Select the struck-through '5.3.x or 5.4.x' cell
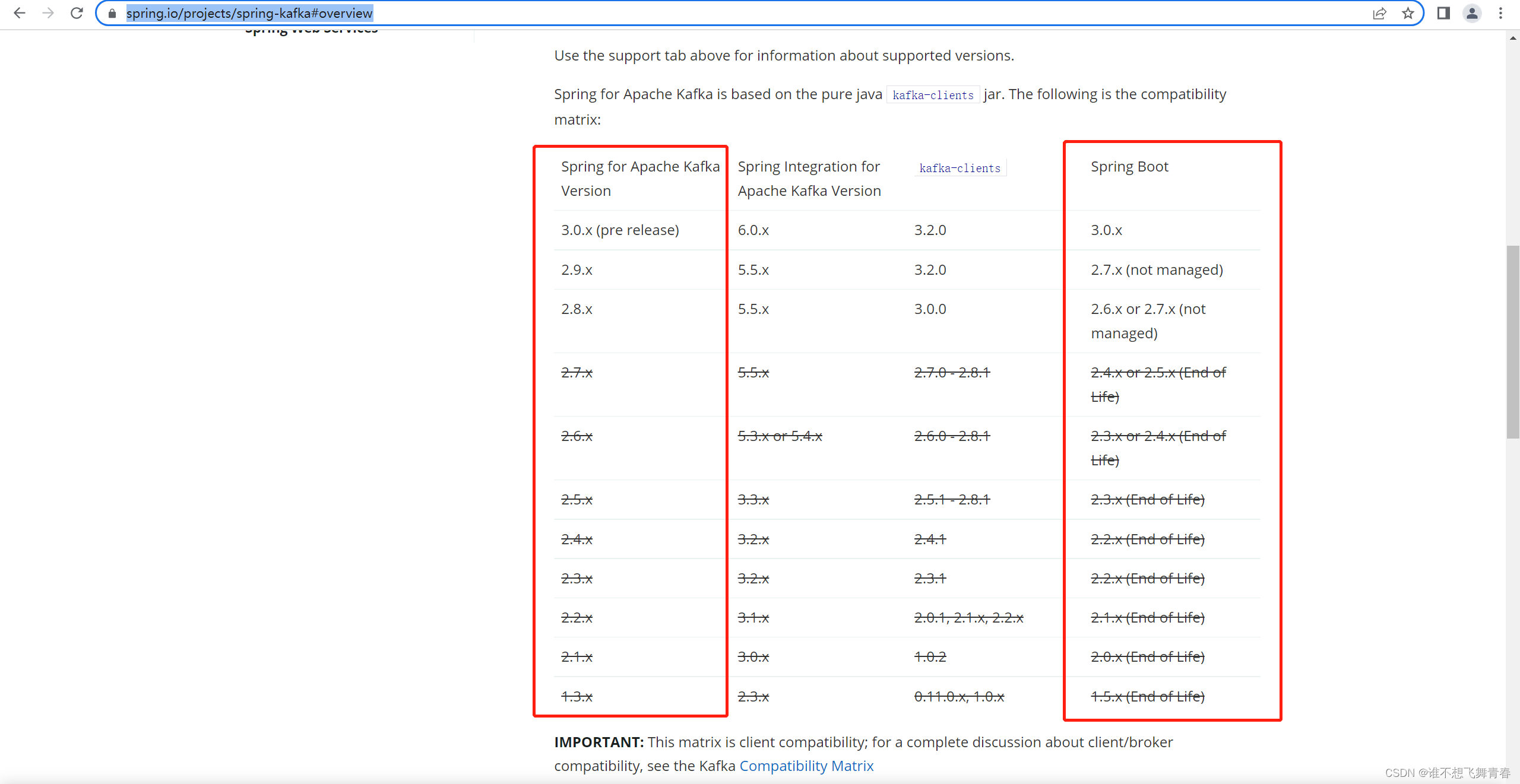 point(780,436)
